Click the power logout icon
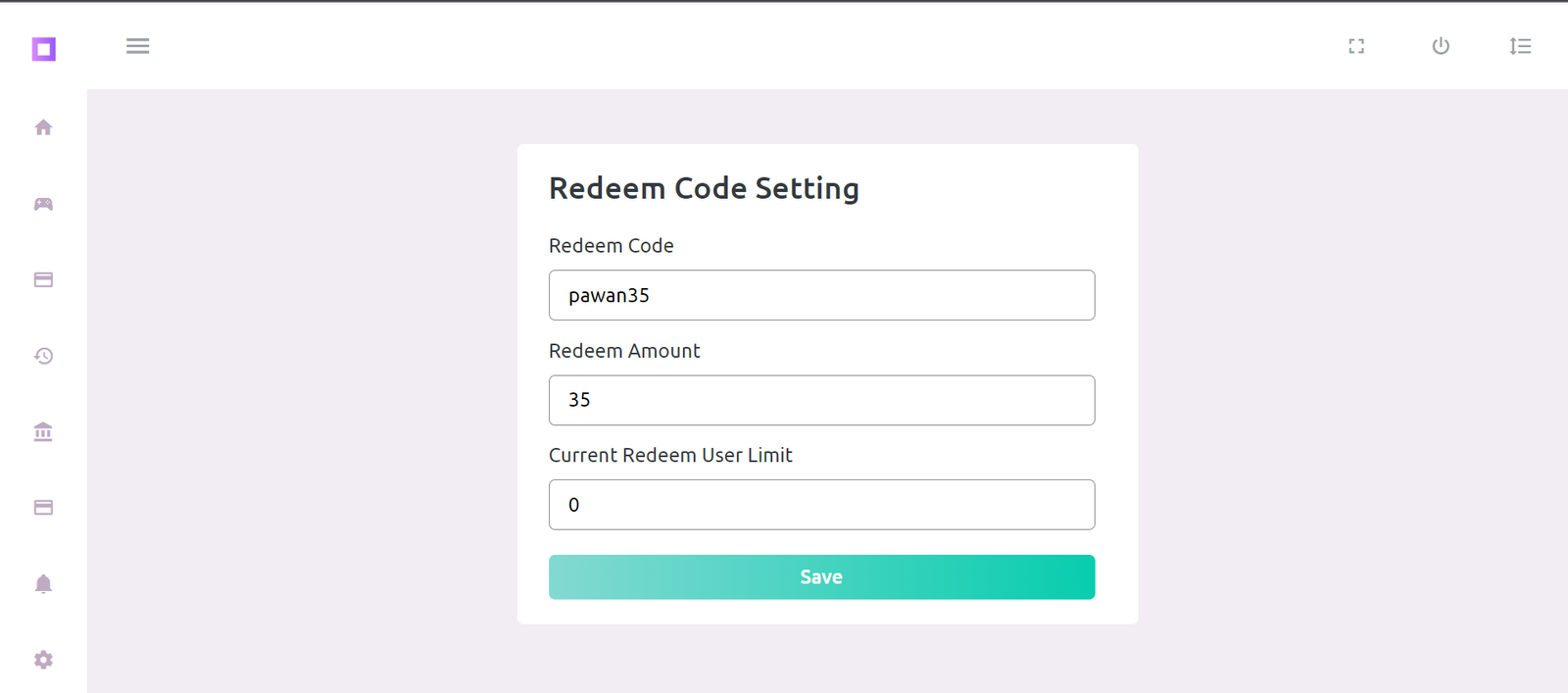 pos(1441,46)
